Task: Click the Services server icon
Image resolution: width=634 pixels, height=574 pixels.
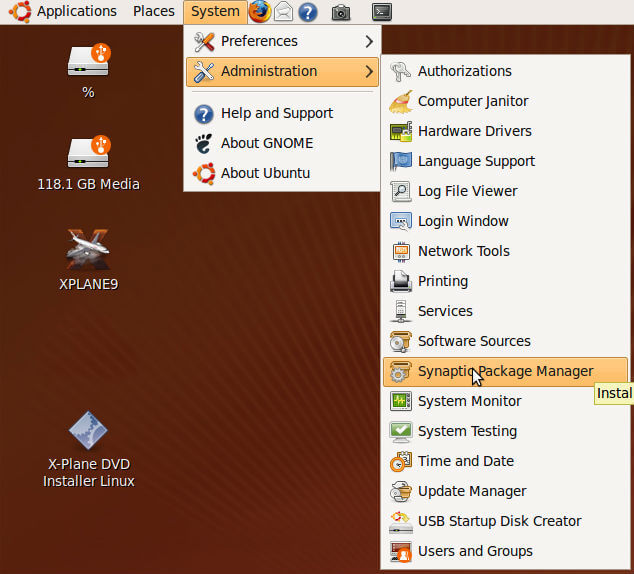Action: [400, 311]
